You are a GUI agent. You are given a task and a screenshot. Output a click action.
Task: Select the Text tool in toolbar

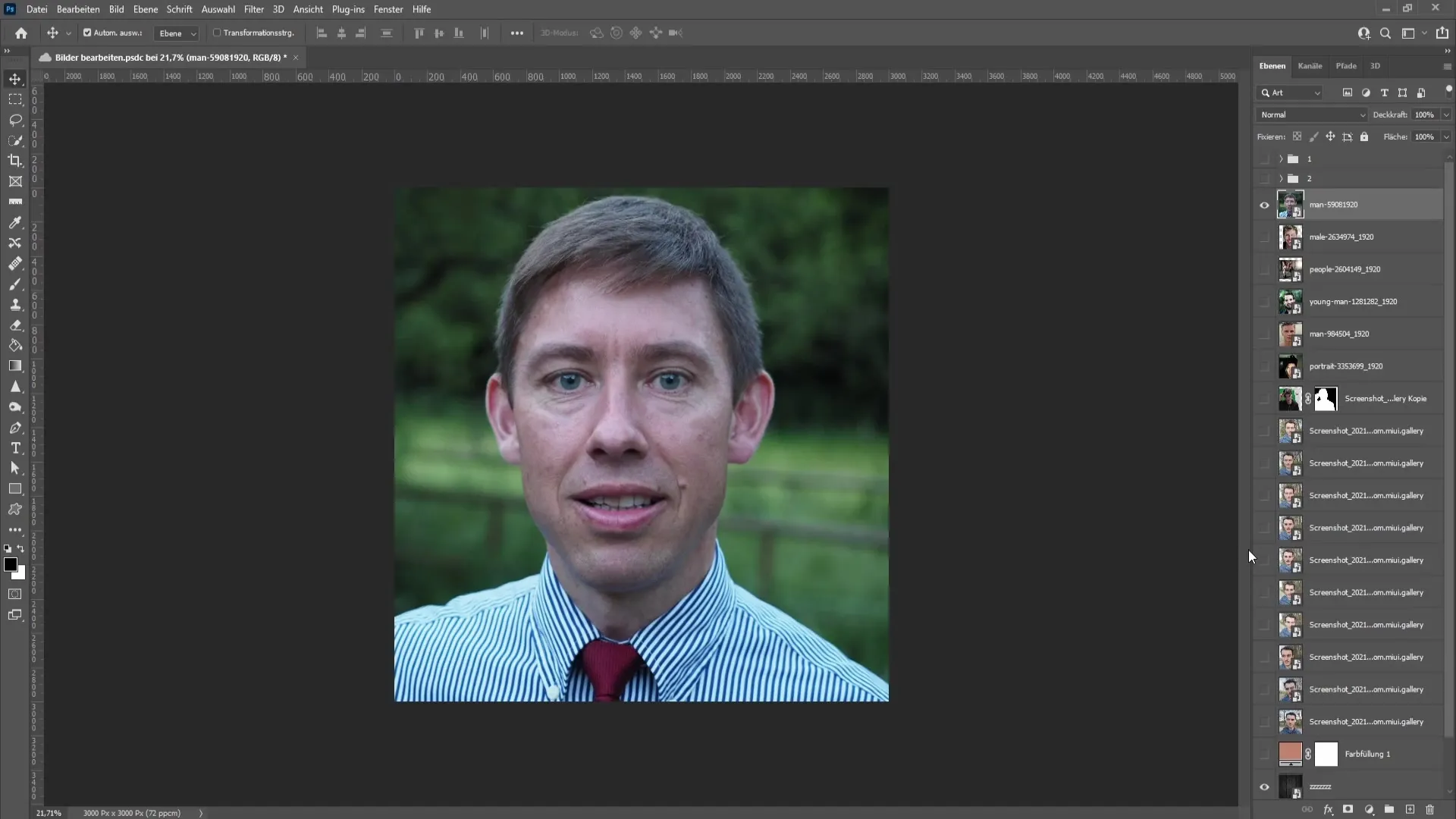coord(15,449)
